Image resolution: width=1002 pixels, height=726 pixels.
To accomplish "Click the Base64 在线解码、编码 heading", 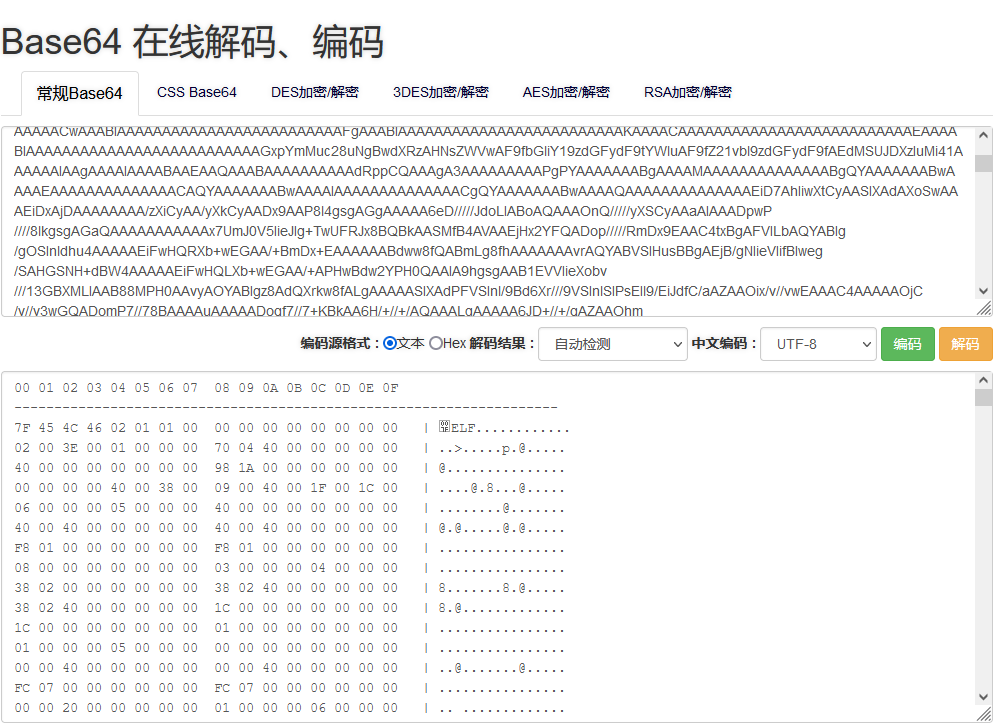I will pyautogui.click(x=192, y=42).
